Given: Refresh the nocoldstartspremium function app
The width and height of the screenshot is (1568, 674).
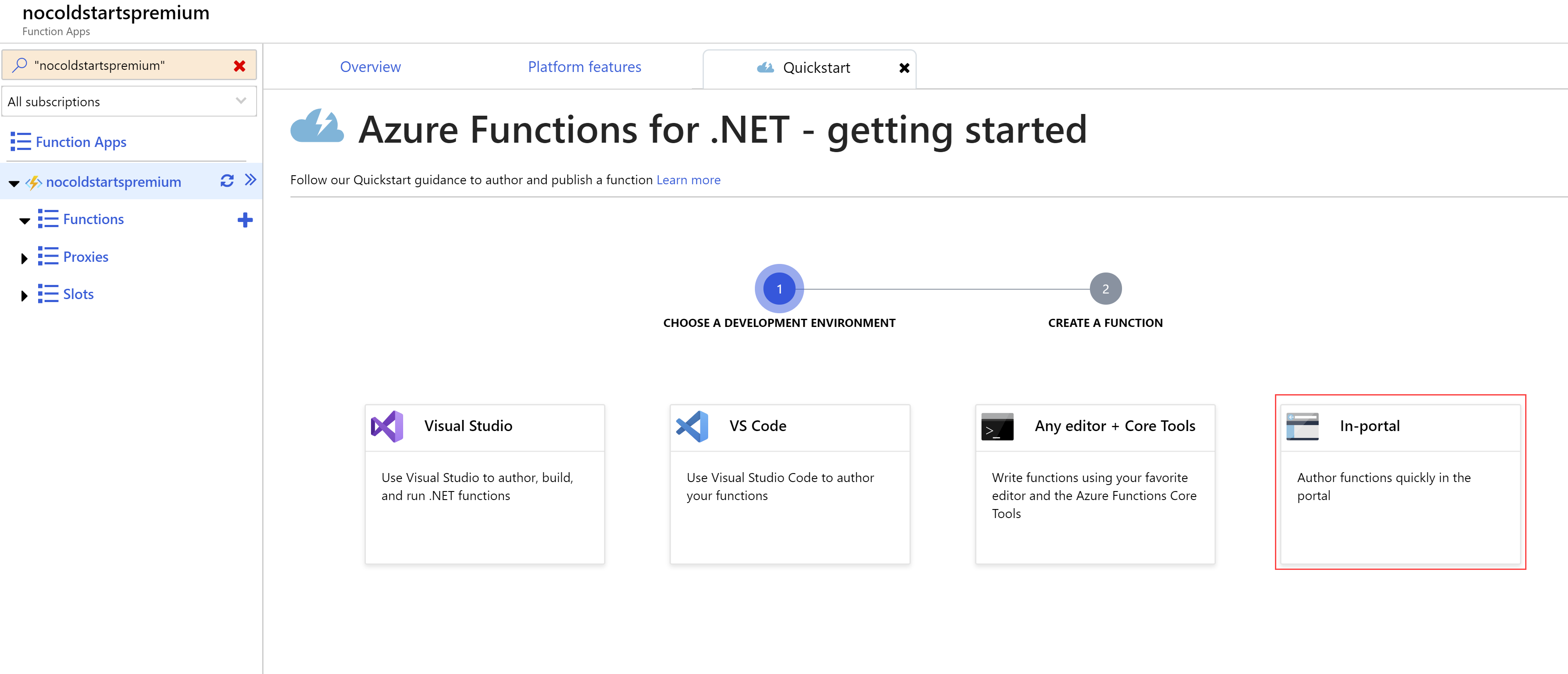Looking at the screenshot, I should [227, 181].
